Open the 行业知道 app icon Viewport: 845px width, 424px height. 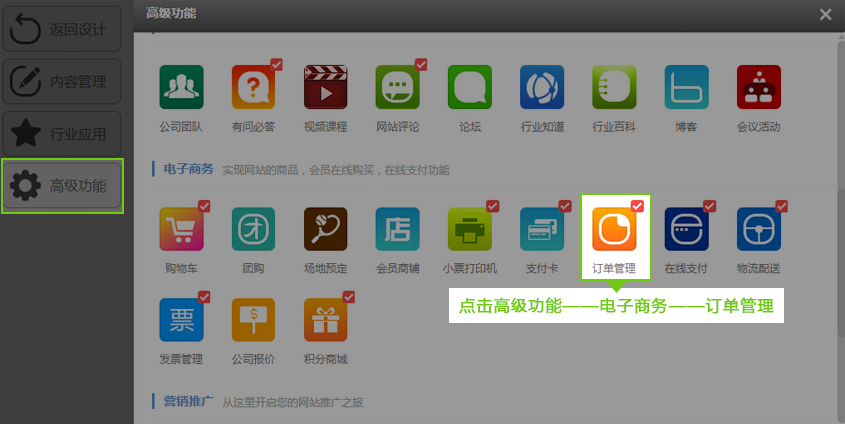click(x=542, y=87)
